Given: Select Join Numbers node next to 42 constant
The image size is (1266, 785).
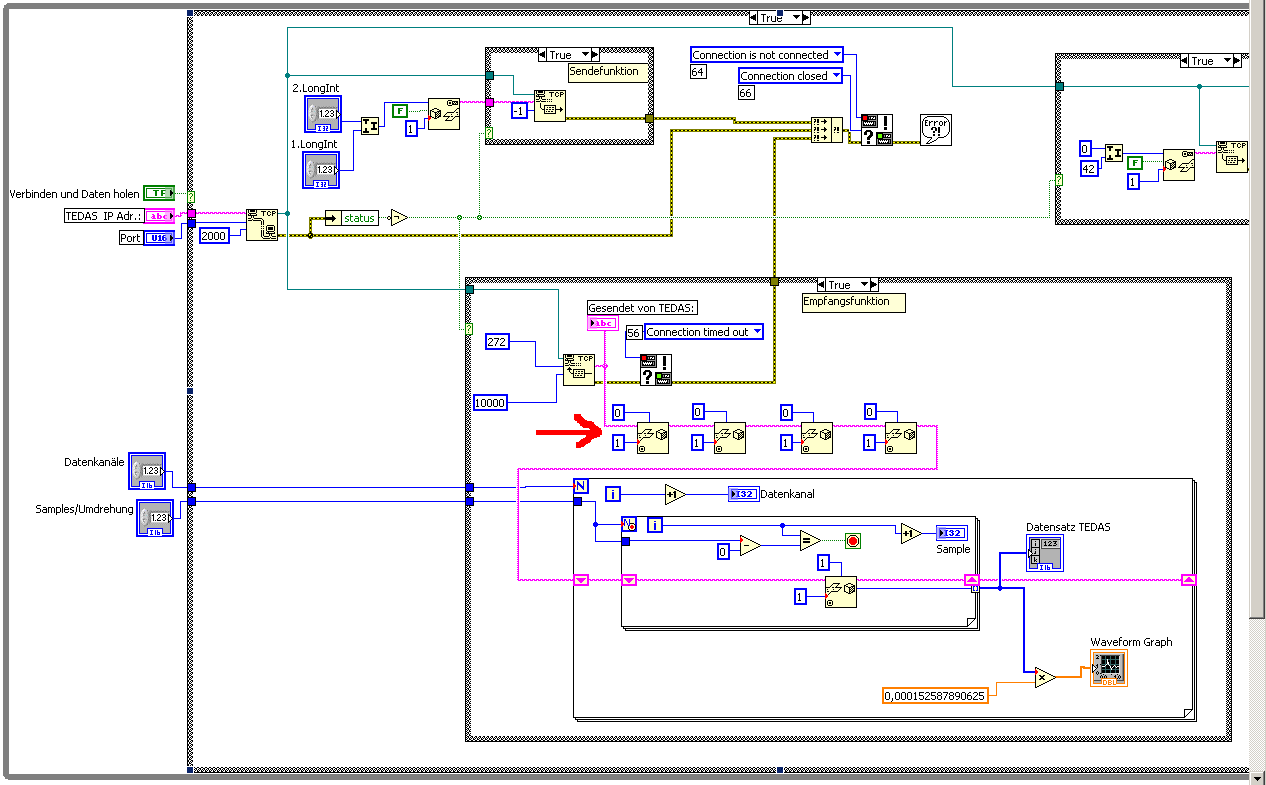Looking at the screenshot, I should pyautogui.click(x=1114, y=152).
